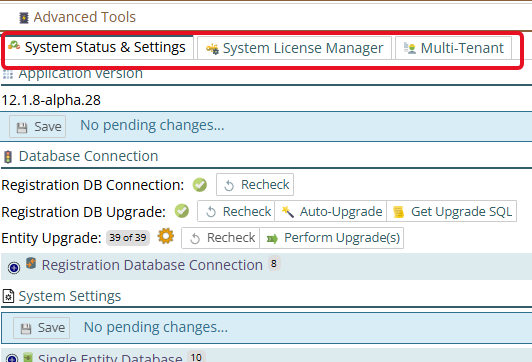The height and width of the screenshot is (362, 532).
Task: Recheck the Registration DB Connection
Action: pyautogui.click(x=255, y=185)
